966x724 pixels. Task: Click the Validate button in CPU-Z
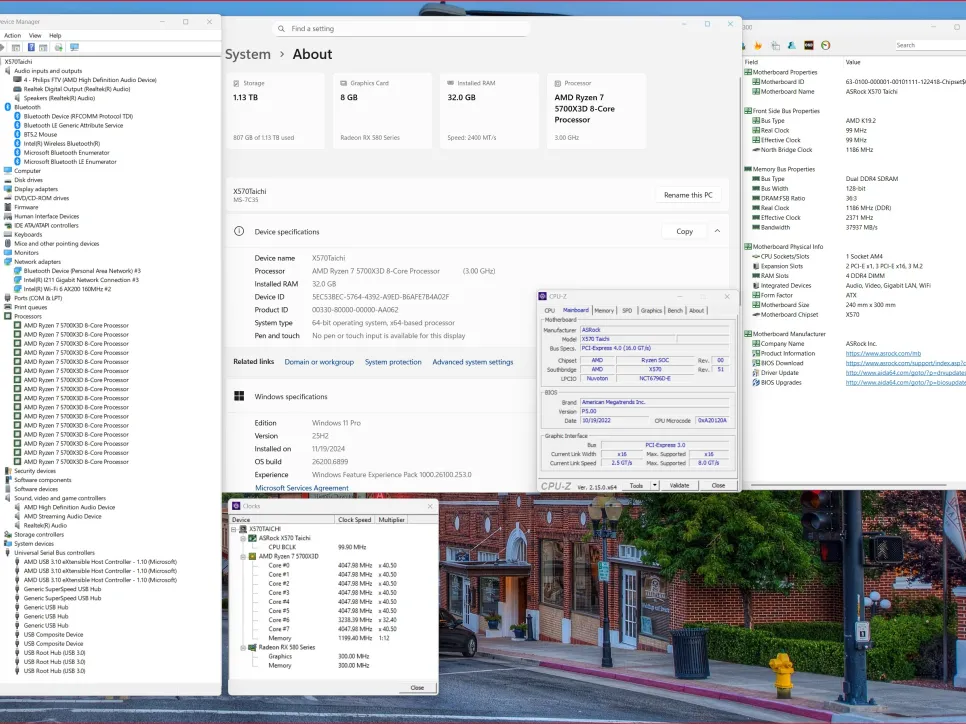pyautogui.click(x=679, y=485)
